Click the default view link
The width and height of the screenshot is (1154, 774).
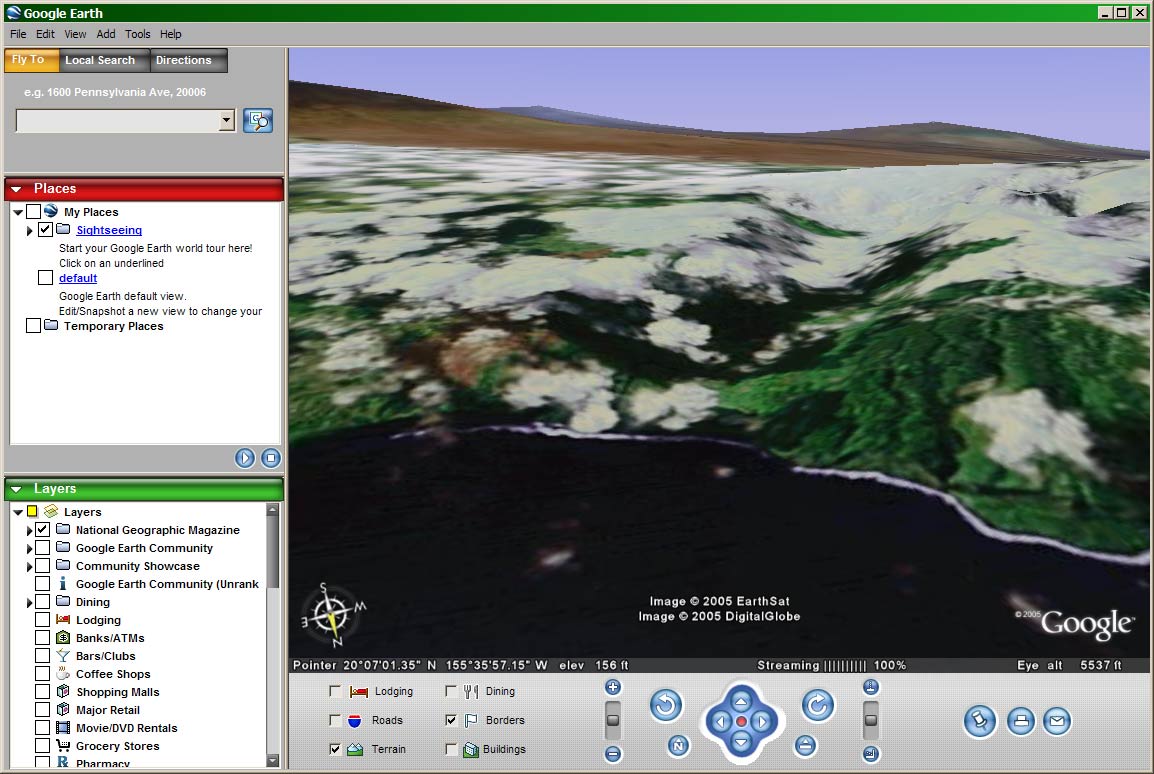(78, 278)
